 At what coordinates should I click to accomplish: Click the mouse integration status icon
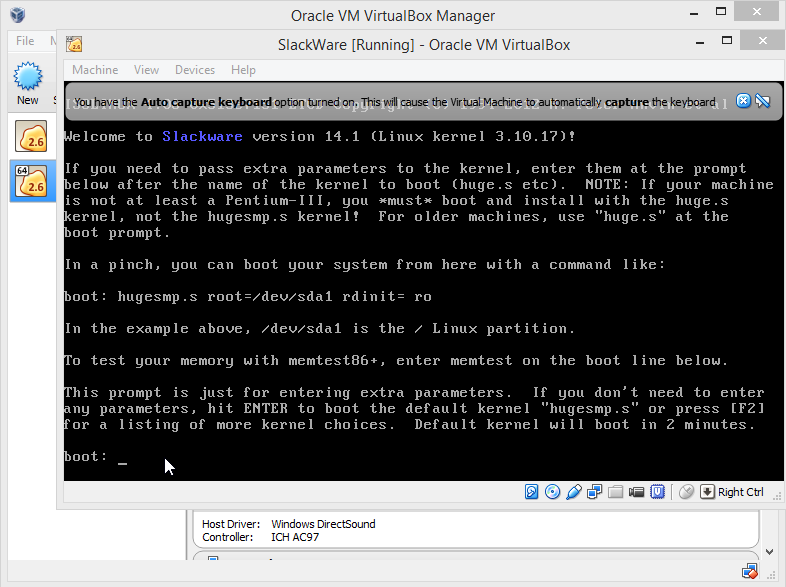pyautogui.click(x=686, y=492)
